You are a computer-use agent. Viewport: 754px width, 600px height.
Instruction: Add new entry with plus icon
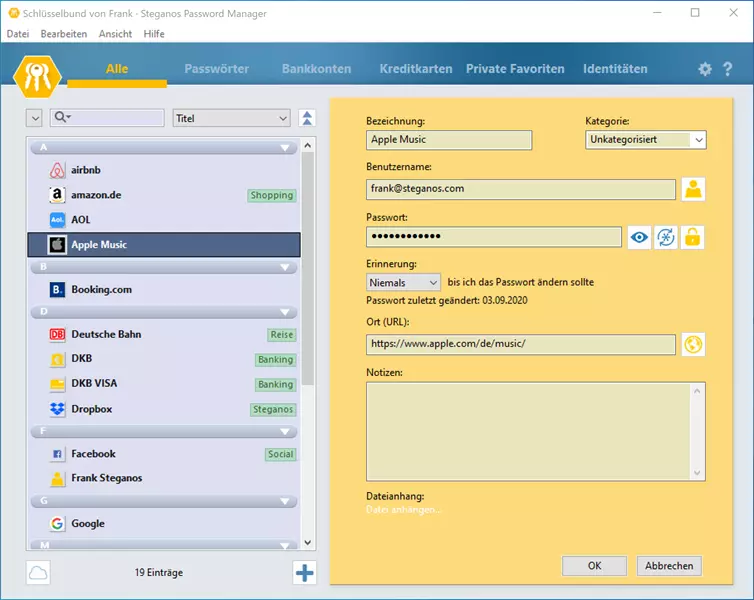pyautogui.click(x=304, y=572)
